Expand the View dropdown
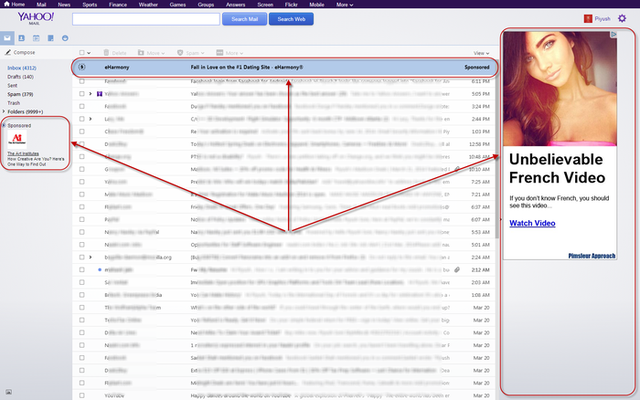The image size is (640, 400). (481, 52)
